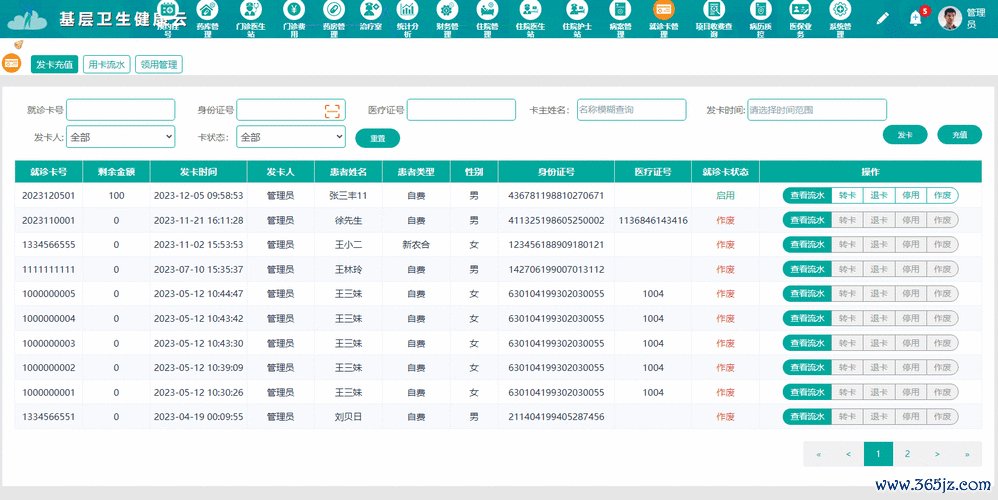Open the 系统管理 gear icon
The image size is (998, 500).
coord(840,10)
